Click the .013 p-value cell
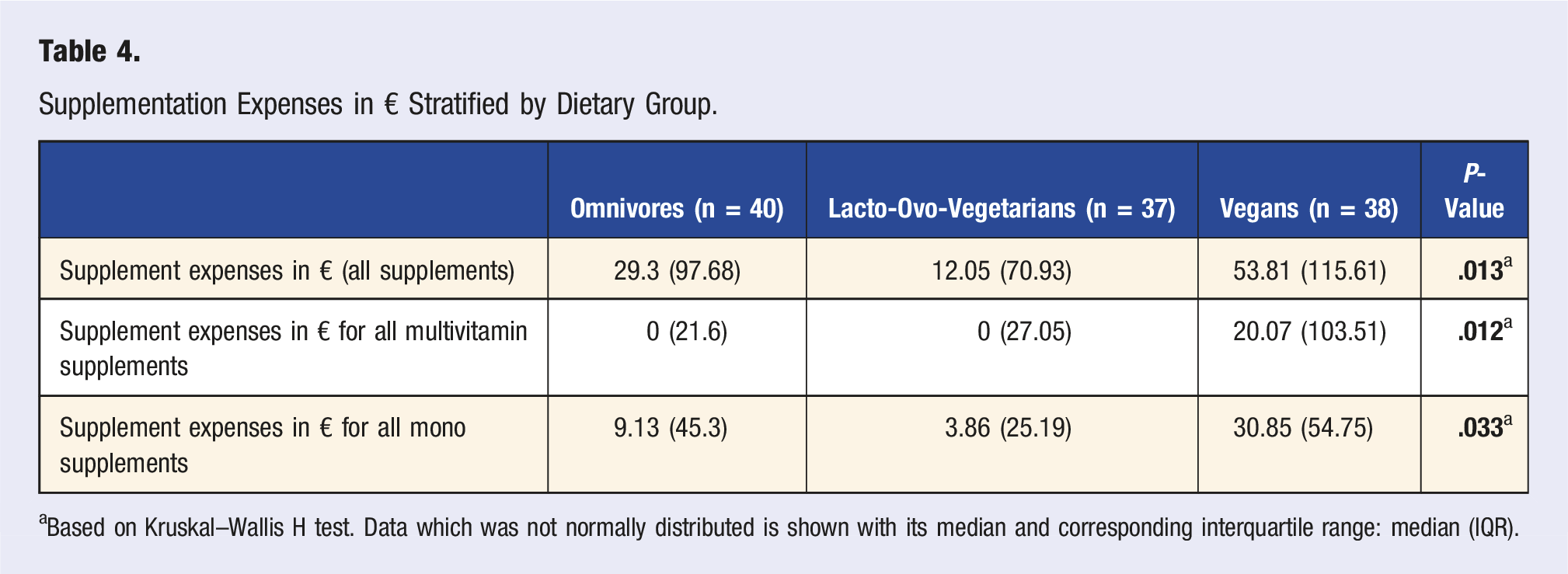 click(1485, 269)
